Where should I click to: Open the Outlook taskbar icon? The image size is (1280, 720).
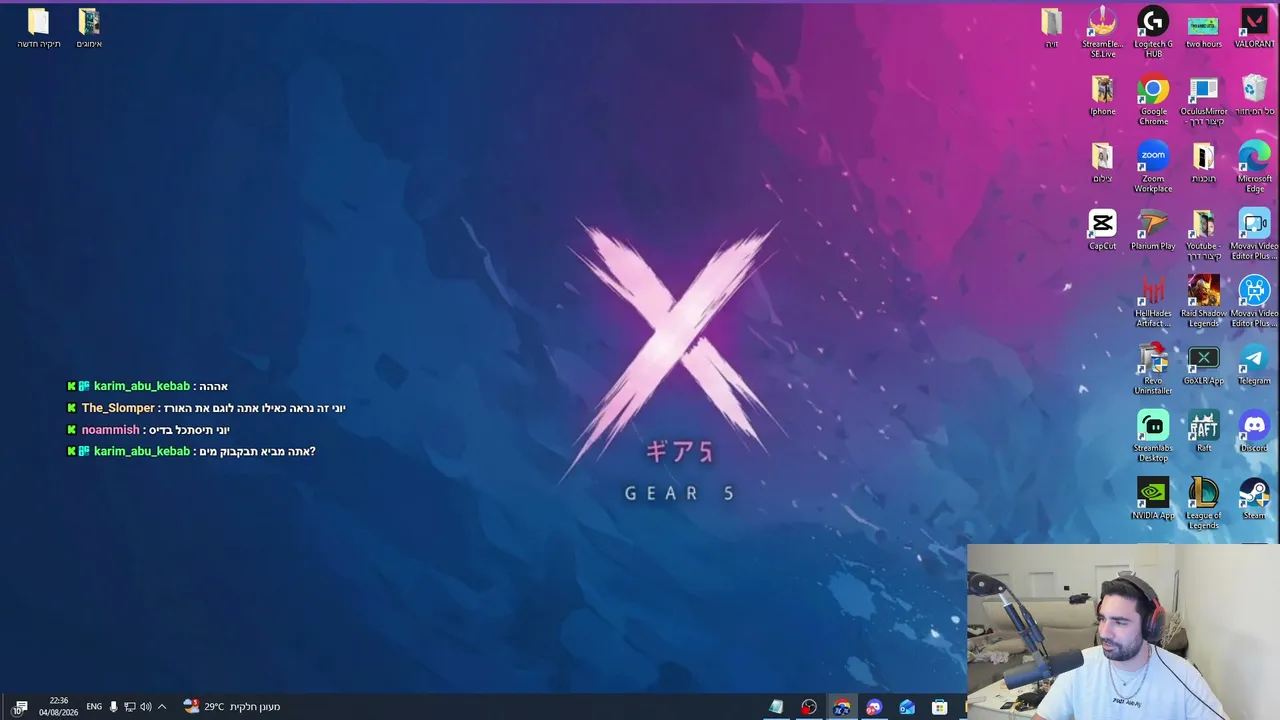click(x=907, y=707)
